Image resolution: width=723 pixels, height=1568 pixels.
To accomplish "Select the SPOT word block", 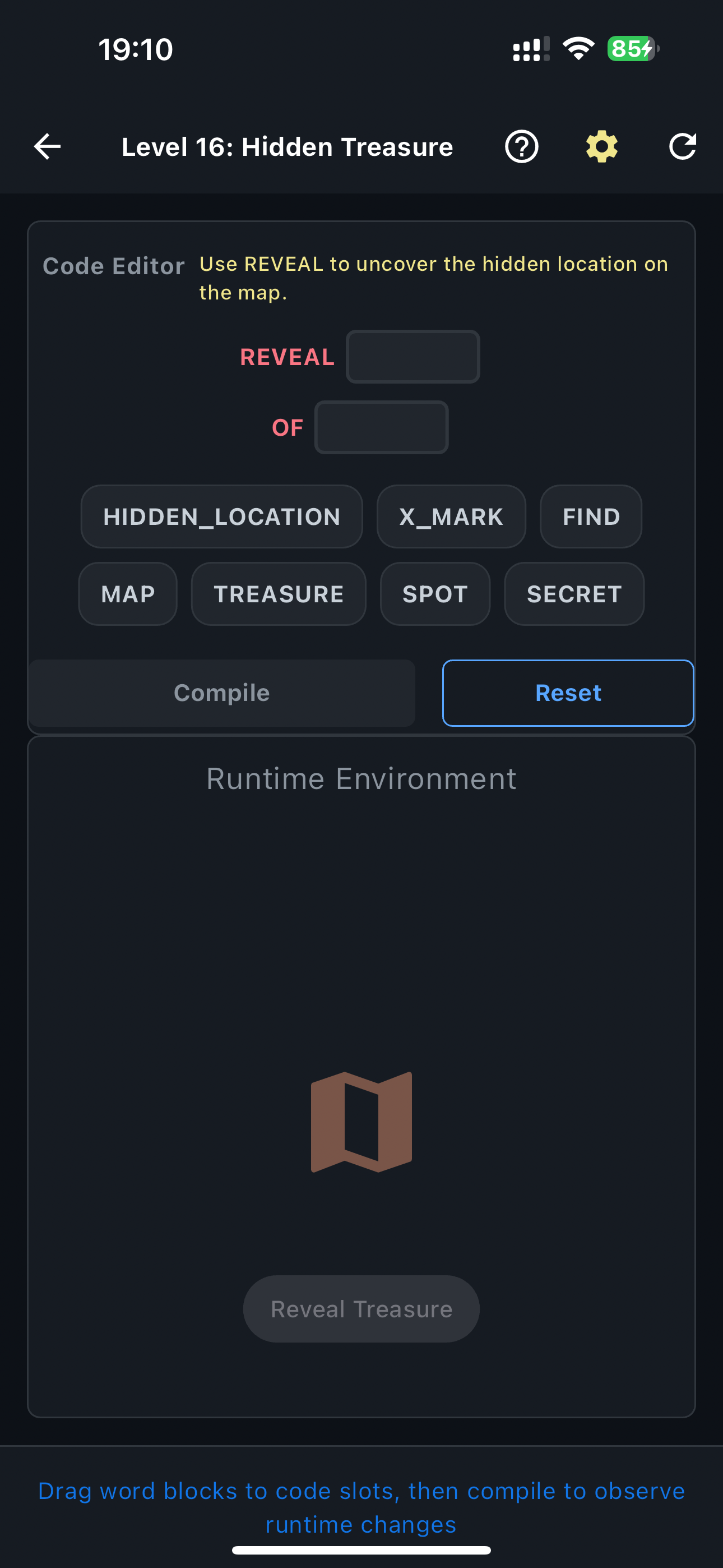I will click(x=435, y=594).
